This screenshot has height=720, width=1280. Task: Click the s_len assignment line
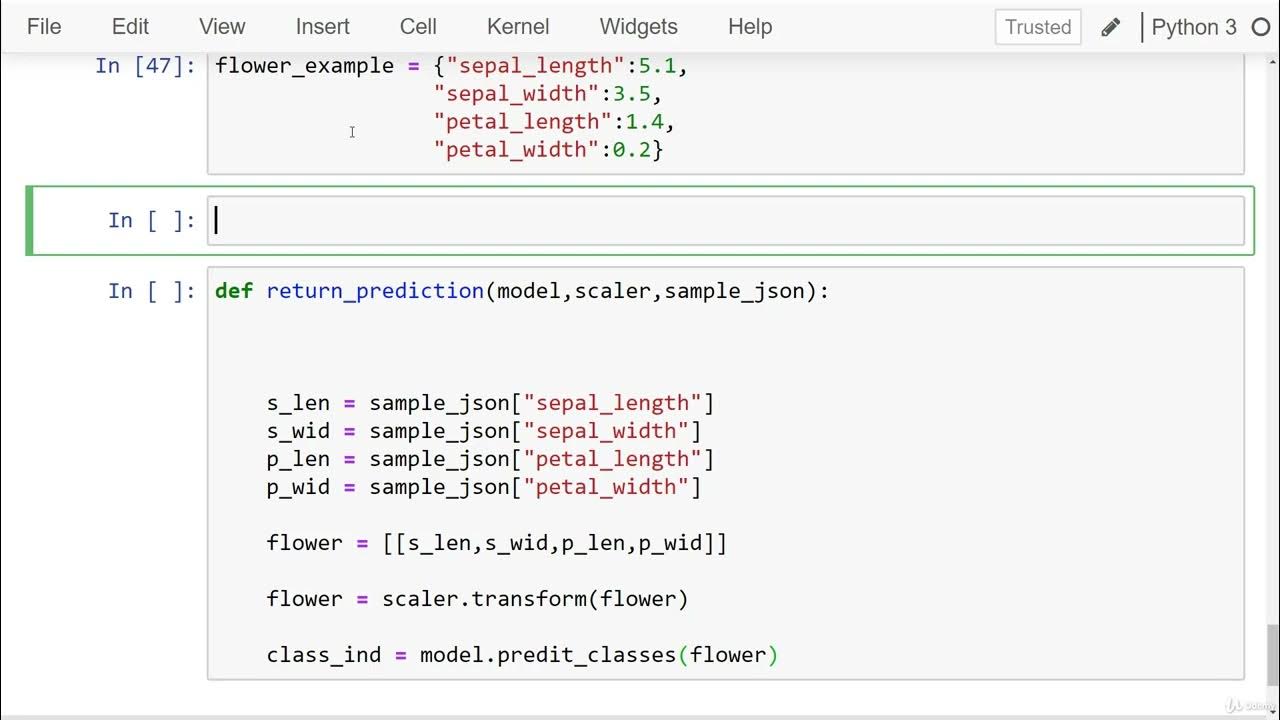click(x=490, y=403)
